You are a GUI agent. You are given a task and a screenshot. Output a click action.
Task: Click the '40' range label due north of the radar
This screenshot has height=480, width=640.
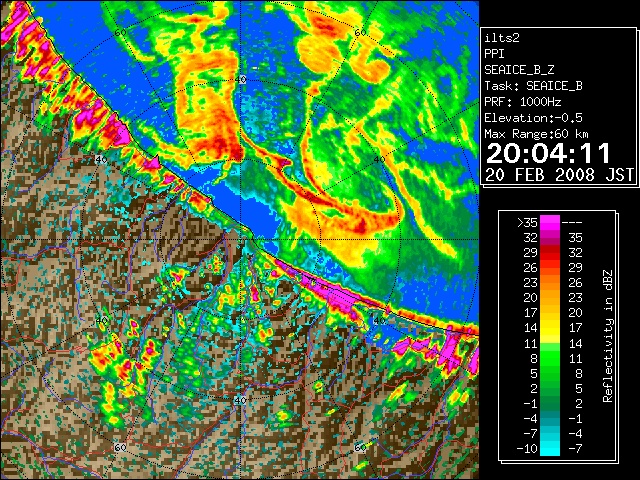point(241,79)
